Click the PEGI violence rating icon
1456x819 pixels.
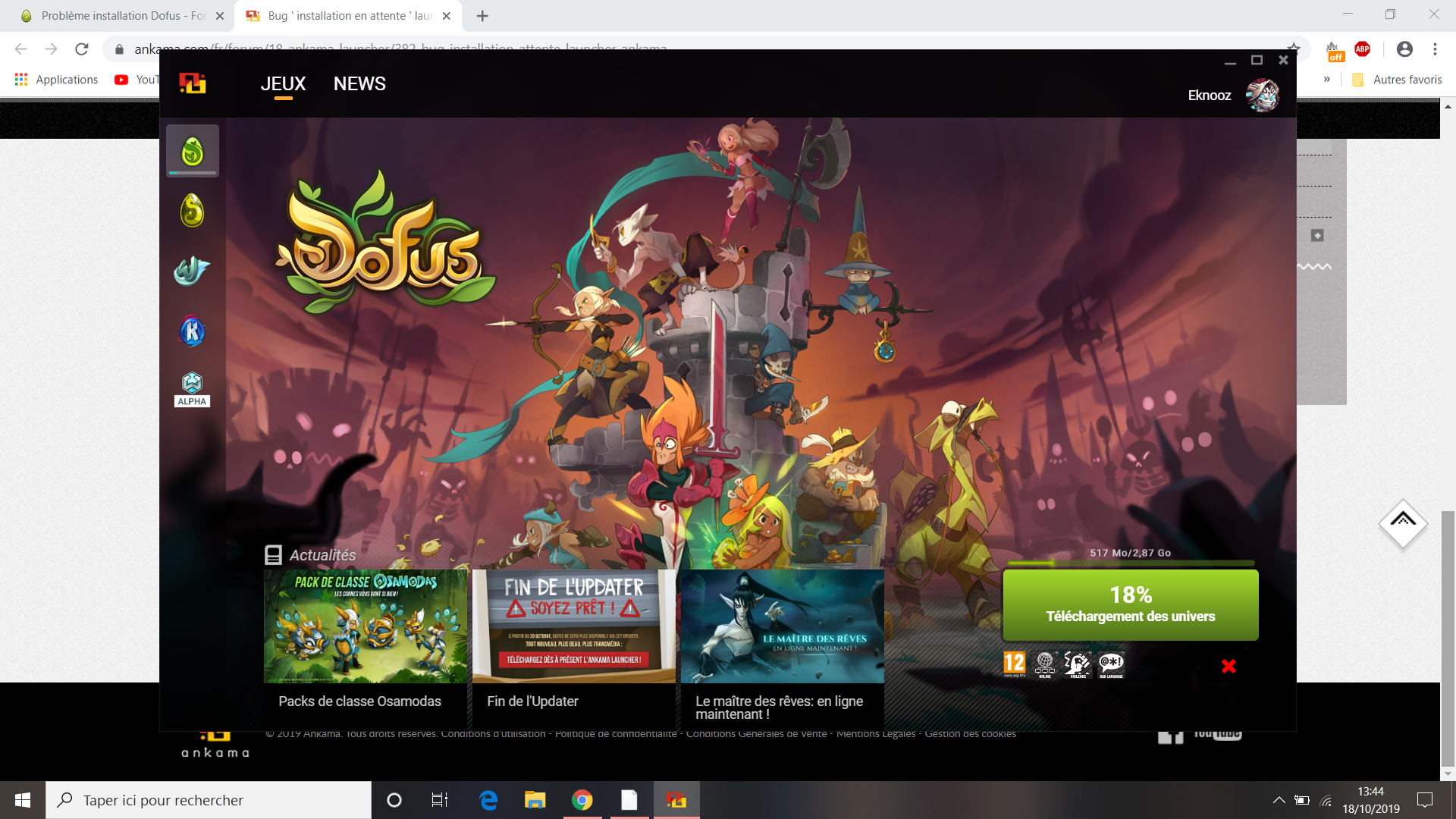coord(1078,664)
